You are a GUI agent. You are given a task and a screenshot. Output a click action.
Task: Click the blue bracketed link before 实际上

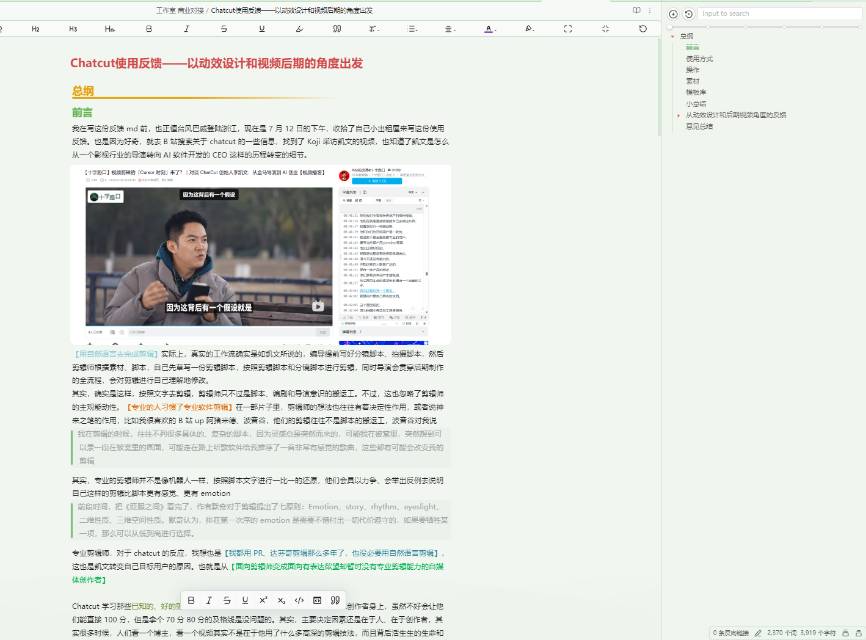(x=117, y=354)
